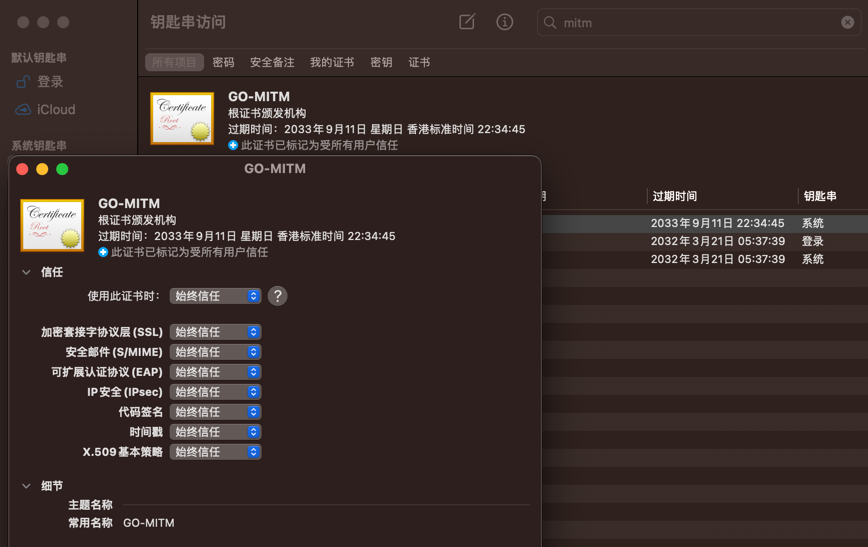Click the new keychain item compose icon
This screenshot has height=547, width=868.
click(x=467, y=22)
